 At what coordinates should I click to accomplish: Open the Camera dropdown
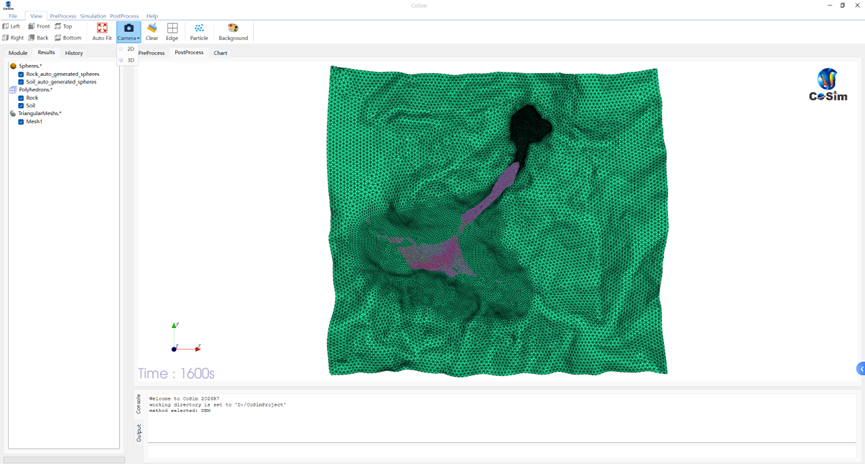coord(129,31)
